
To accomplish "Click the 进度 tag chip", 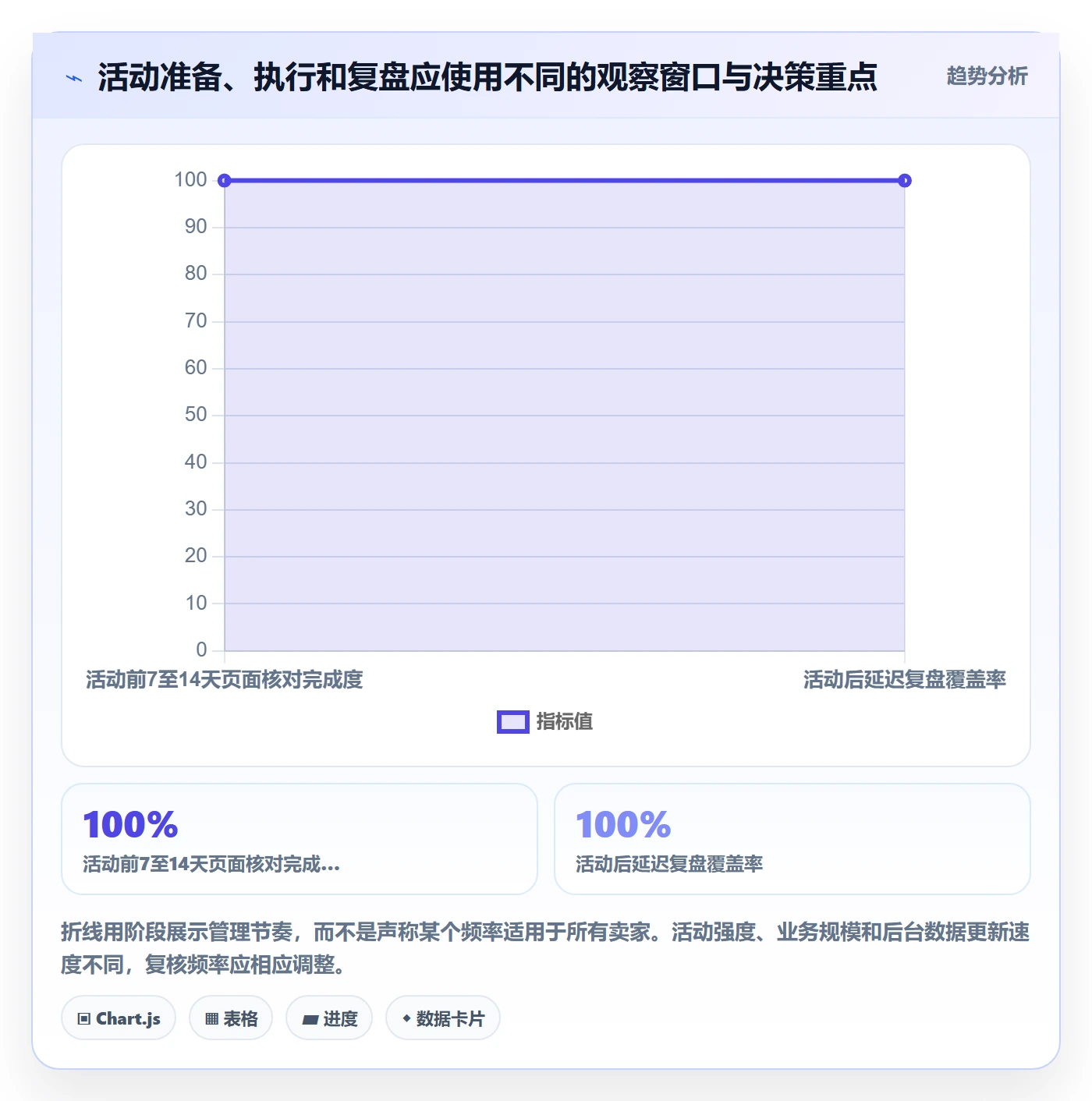I will tap(329, 1018).
